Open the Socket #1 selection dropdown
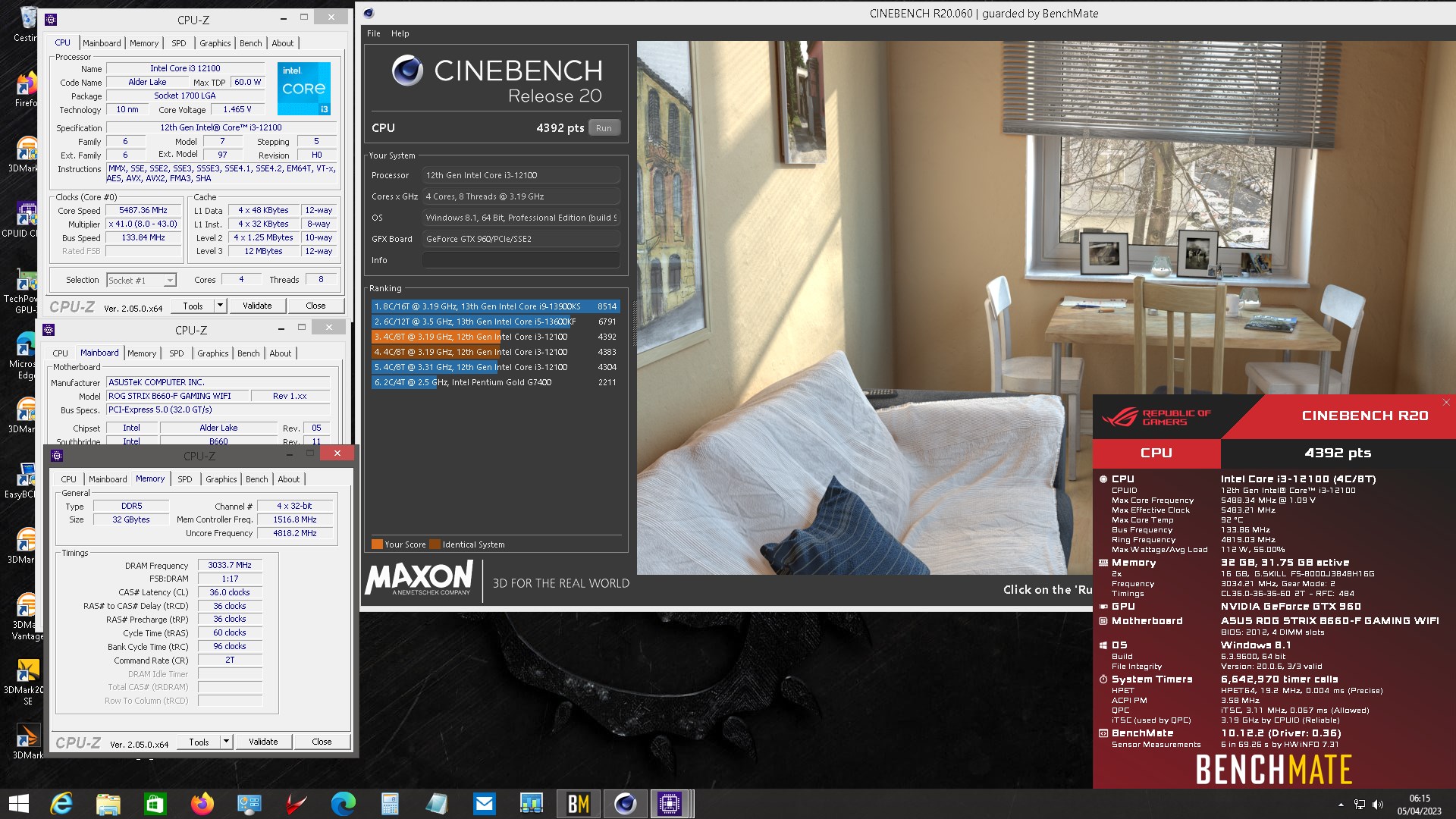Viewport: 1456px width, 819px height. click(x=142, y=281)
